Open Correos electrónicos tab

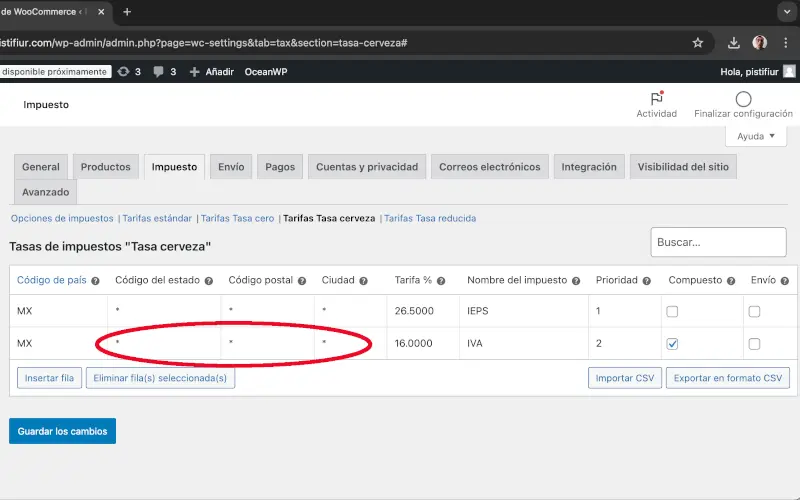(x=489, y=167)
